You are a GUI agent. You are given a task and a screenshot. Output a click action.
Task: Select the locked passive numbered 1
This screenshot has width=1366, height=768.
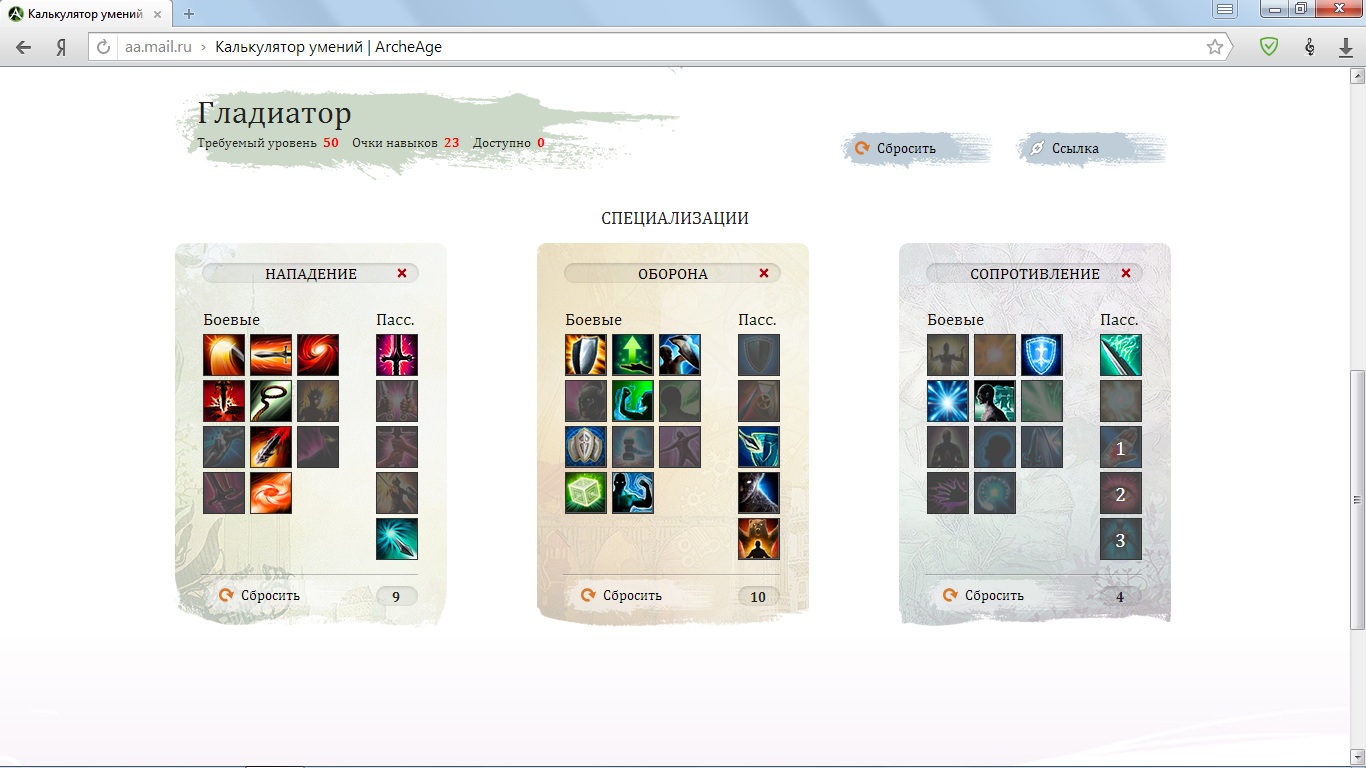(1121, 447)
